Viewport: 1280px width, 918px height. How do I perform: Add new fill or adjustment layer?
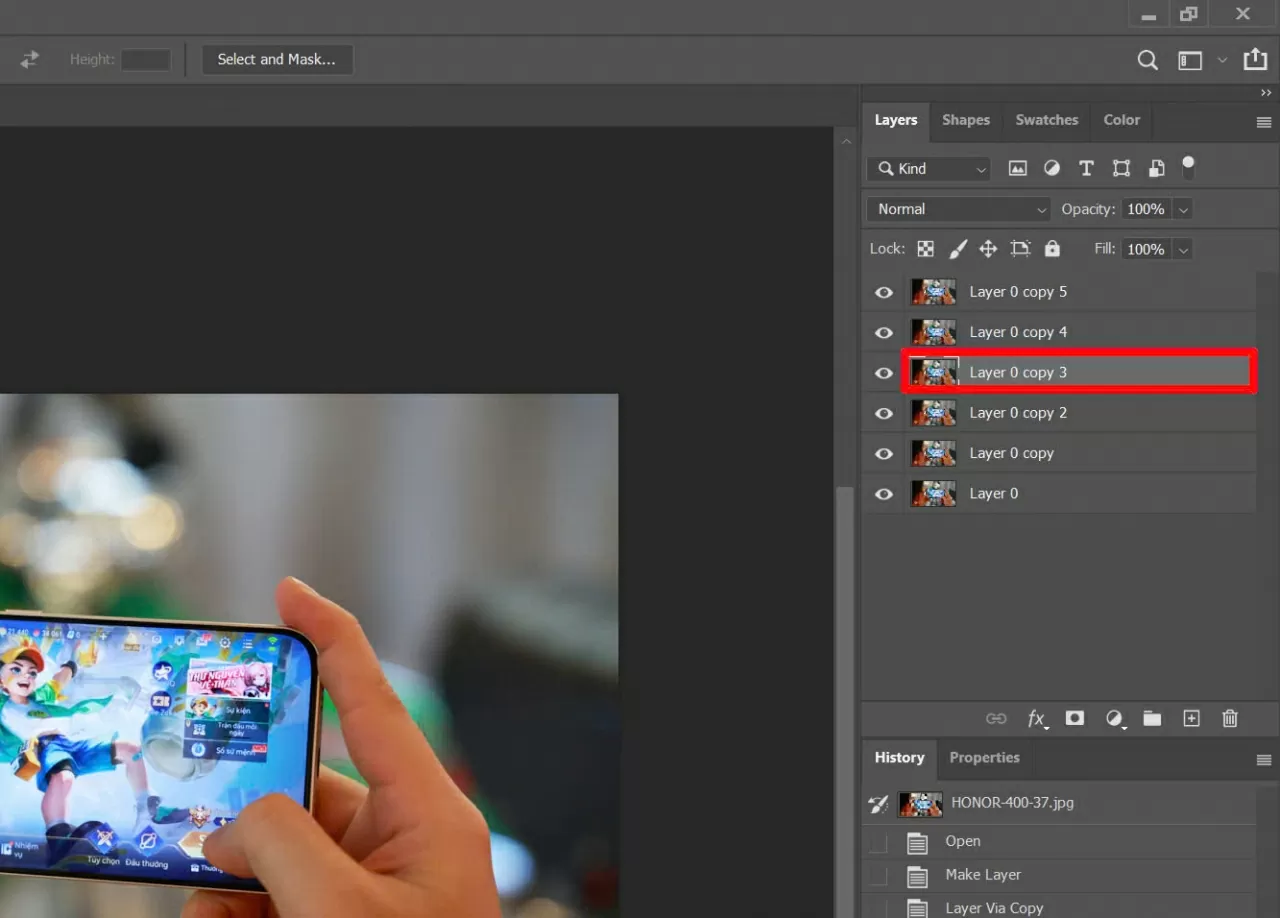[x=1114, y=718]
